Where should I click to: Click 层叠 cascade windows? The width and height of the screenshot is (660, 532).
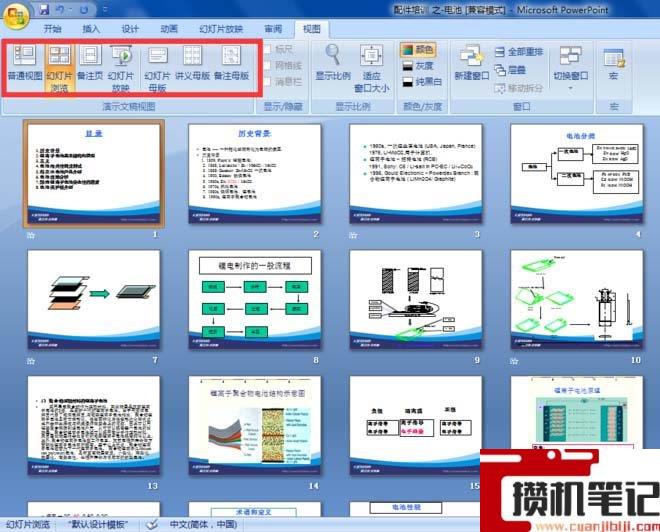tap(511, 70)
